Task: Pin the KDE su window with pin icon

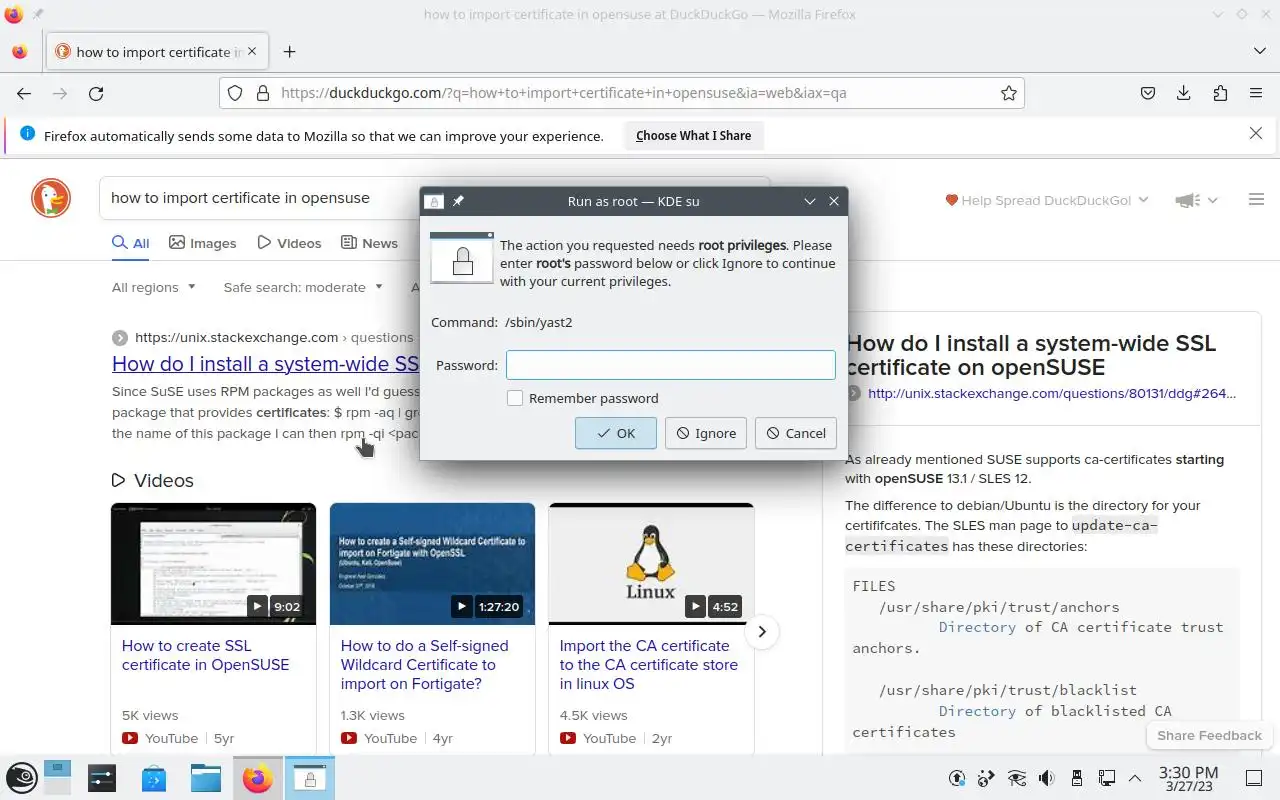Action: (458, 201)
